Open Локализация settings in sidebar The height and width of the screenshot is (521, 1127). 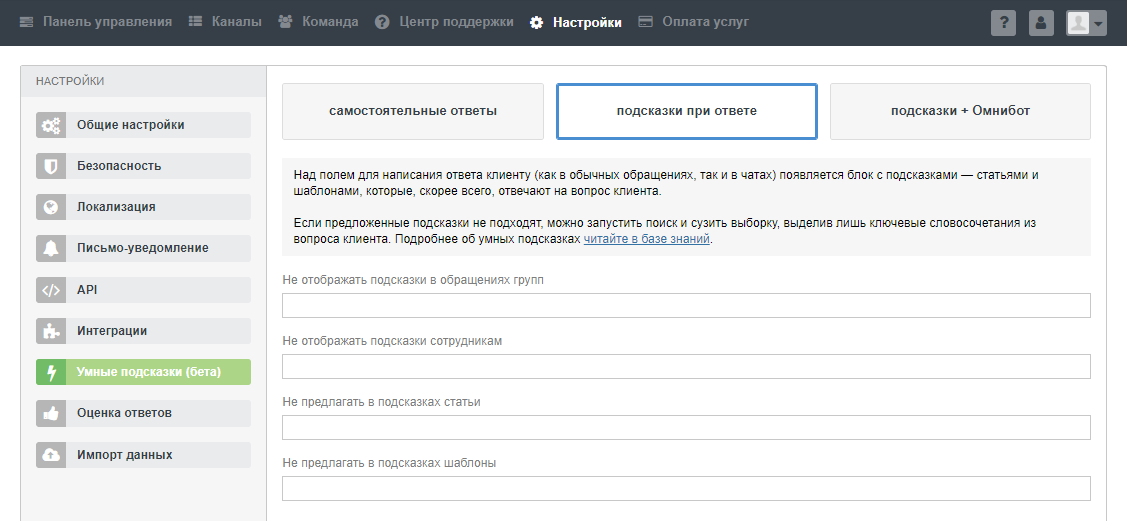(144, 207)
